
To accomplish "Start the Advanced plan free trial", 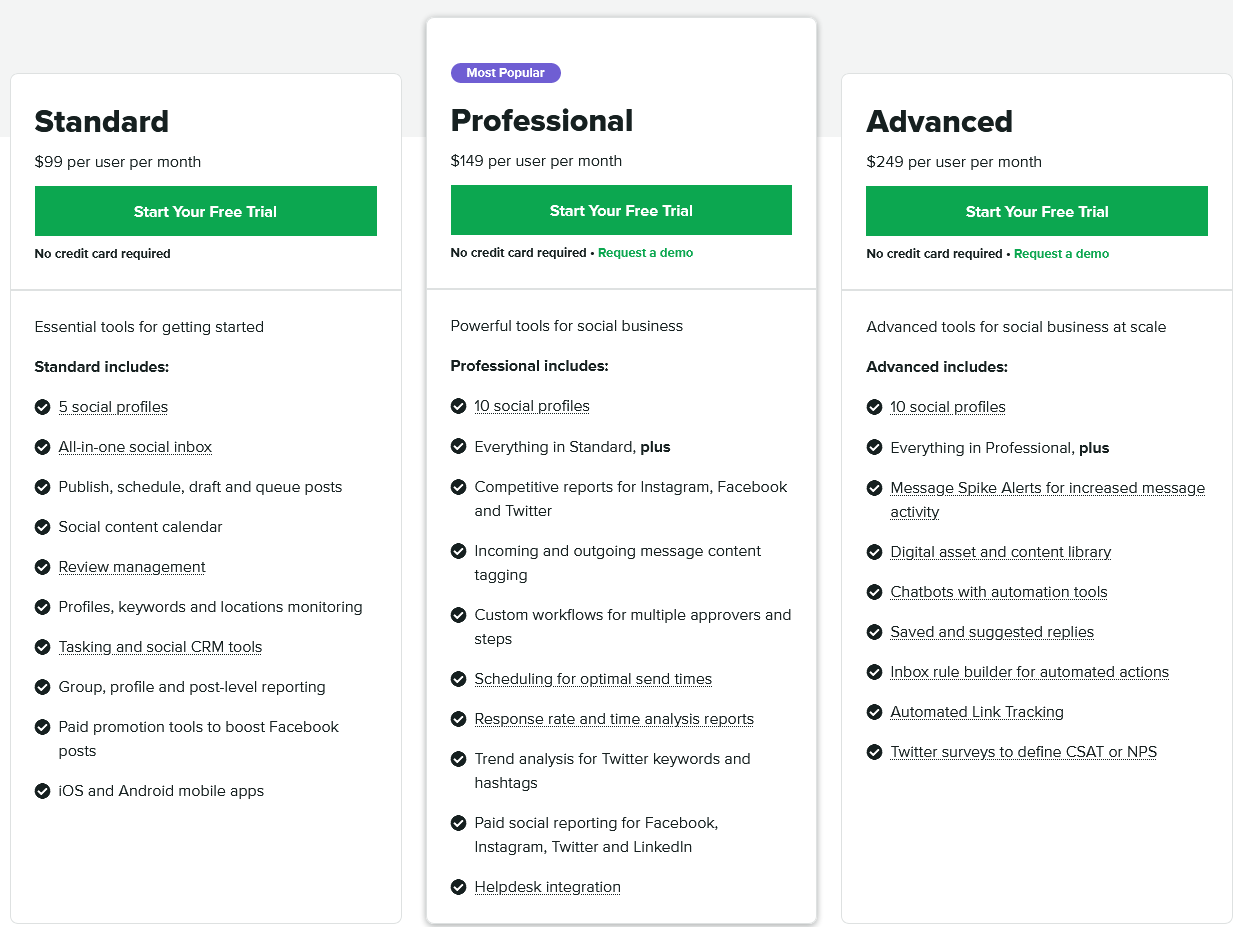I will point(1037,211).
